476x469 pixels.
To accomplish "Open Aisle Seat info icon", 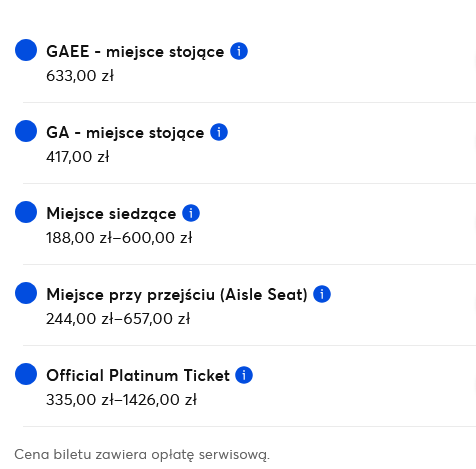I will tap(322, 294).
